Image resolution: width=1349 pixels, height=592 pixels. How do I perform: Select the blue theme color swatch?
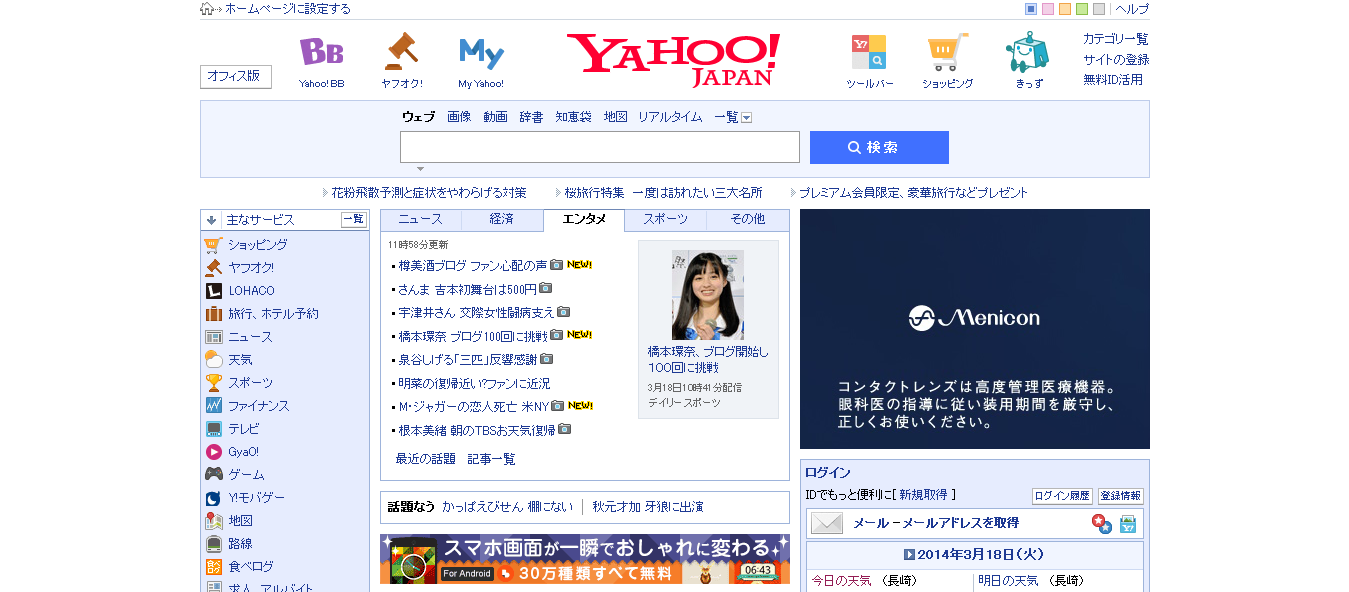(x=1031, y=9)
